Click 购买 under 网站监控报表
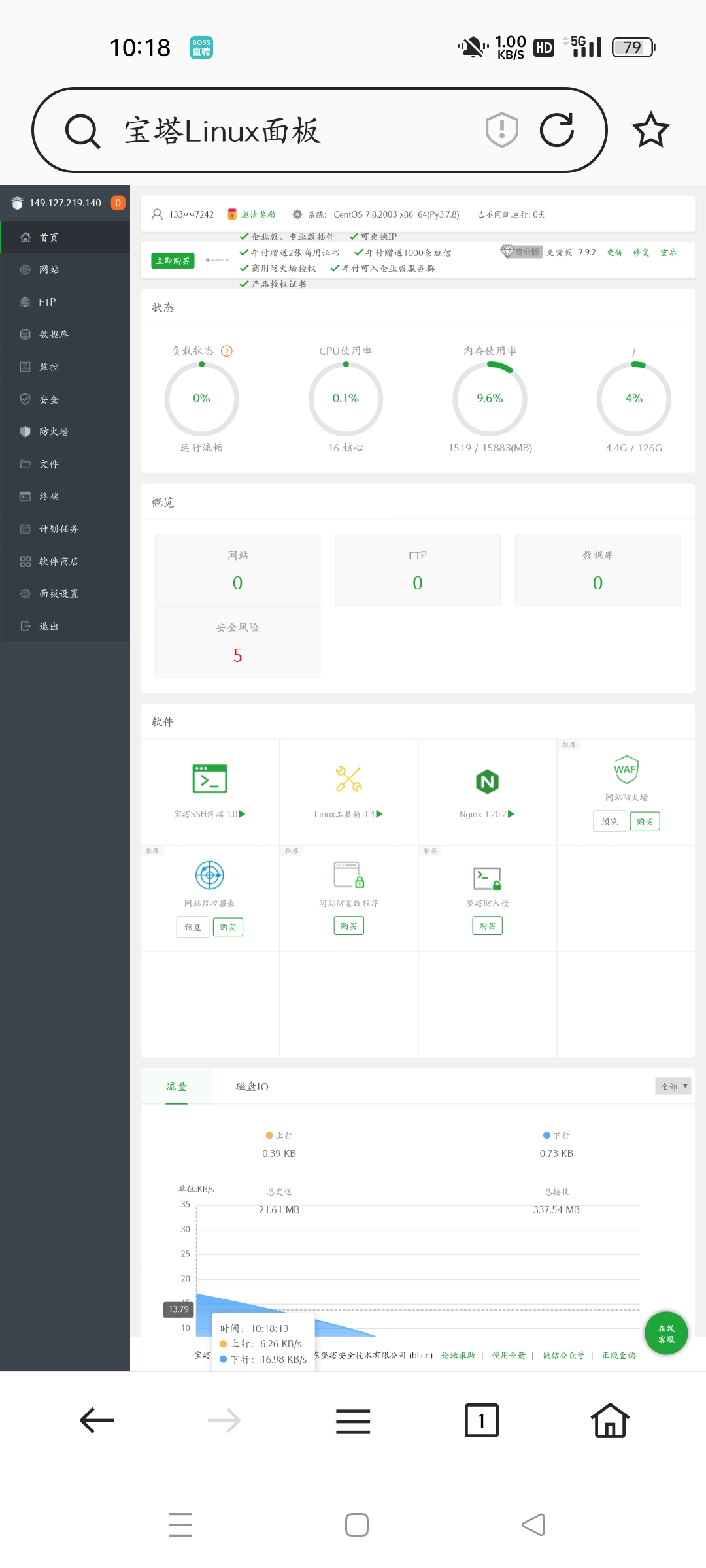Screen dimensions: 706x1568 228,927
